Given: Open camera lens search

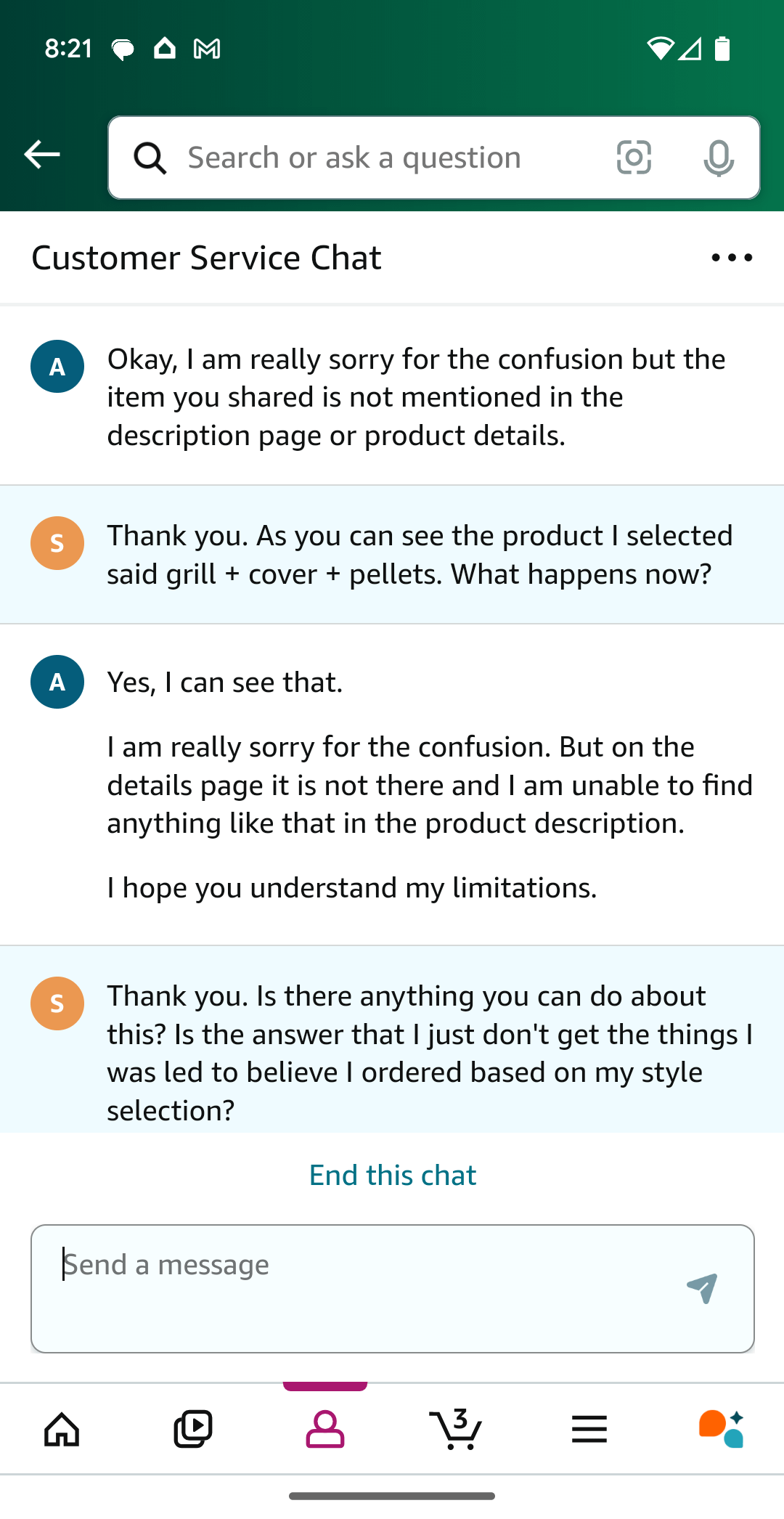Looking at the screenshot, I should click(x=634, y=158).
